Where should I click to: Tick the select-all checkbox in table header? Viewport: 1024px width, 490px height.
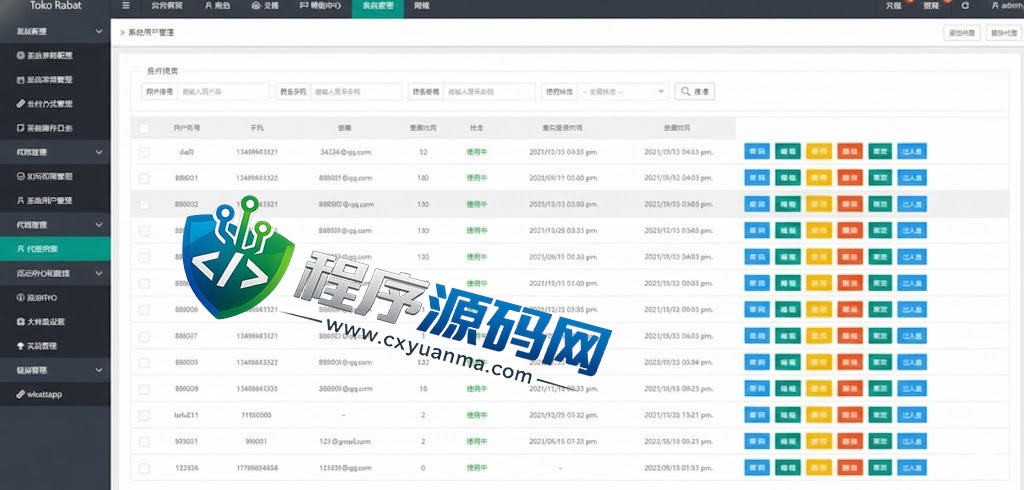(x=144, y=128)
